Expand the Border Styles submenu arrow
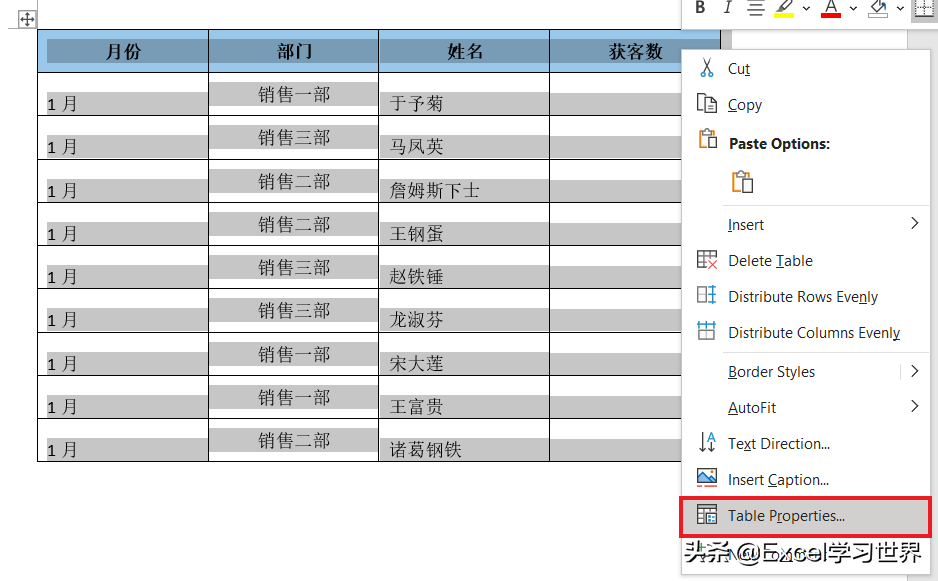This screenshot has height=581, width=938. [915, 371]
